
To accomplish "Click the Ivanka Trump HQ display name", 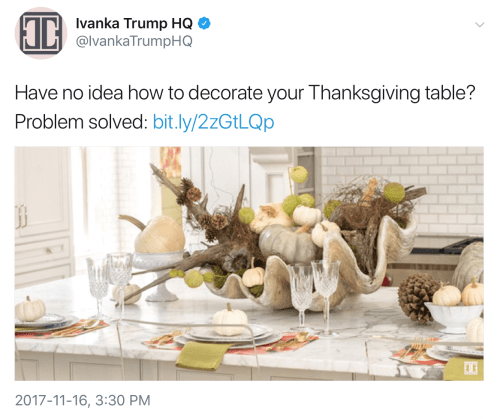I will point(134,23).
